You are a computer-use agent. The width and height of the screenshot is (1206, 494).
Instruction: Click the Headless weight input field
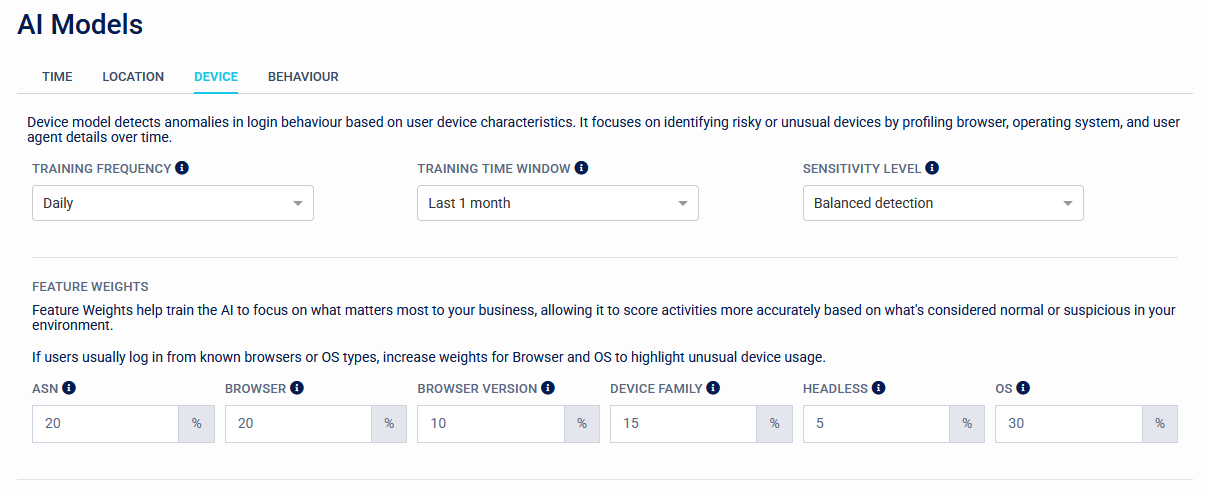coord(876,424)
